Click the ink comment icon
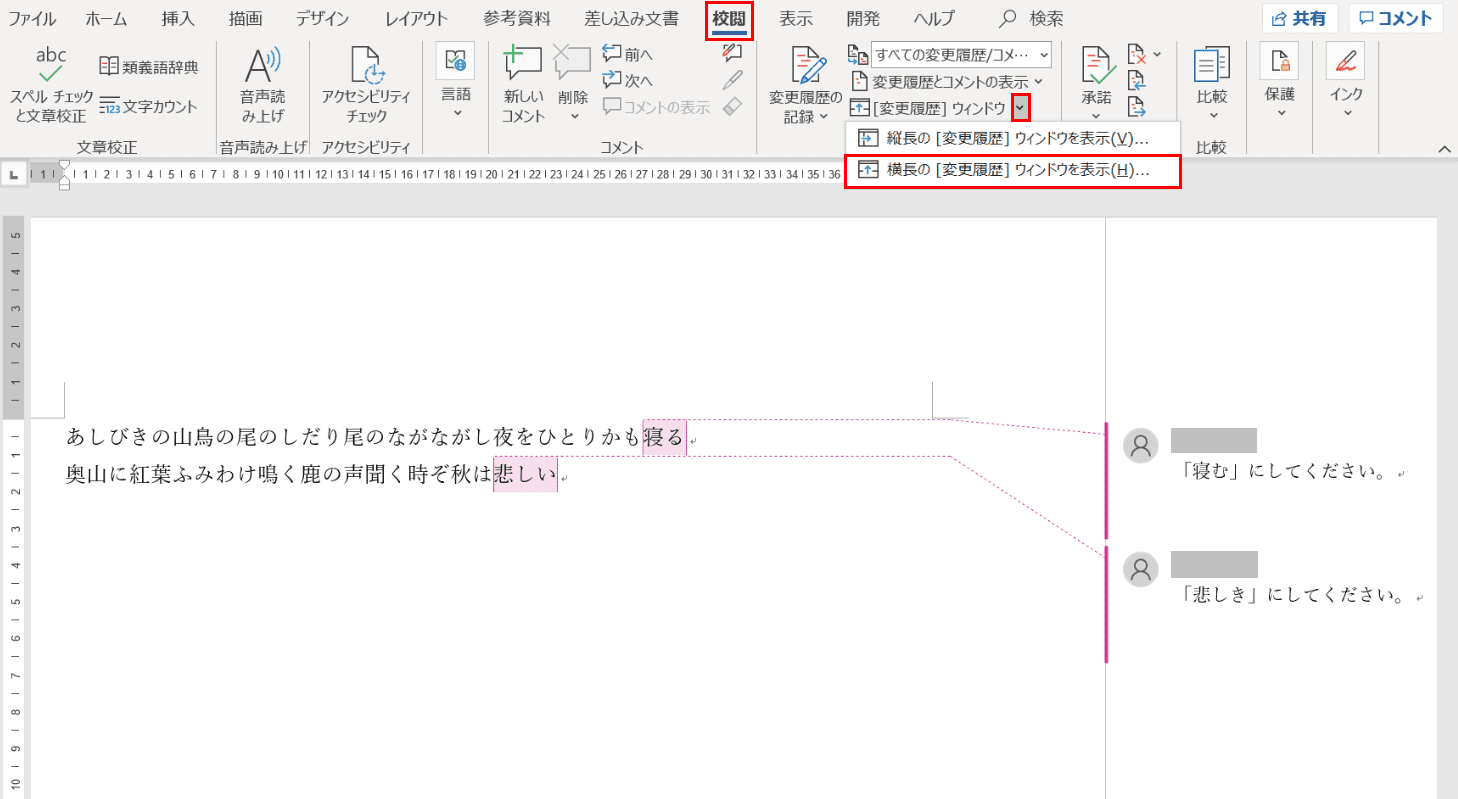This screenshot has width=1458, height=799. tap(733, 53)
